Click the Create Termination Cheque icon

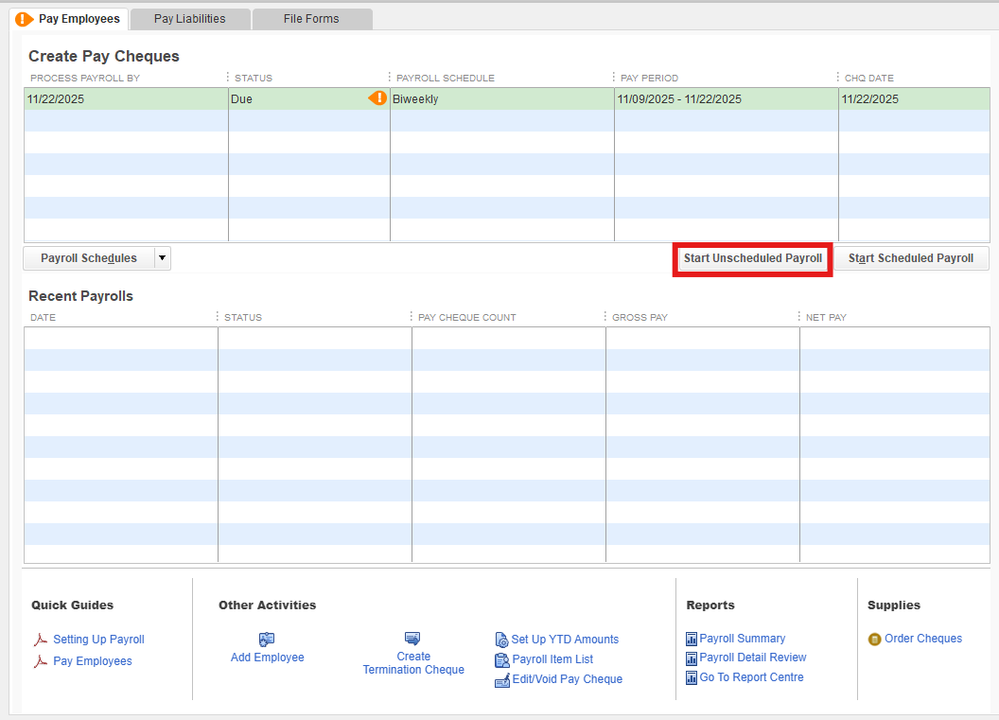(x=413, y=638)
